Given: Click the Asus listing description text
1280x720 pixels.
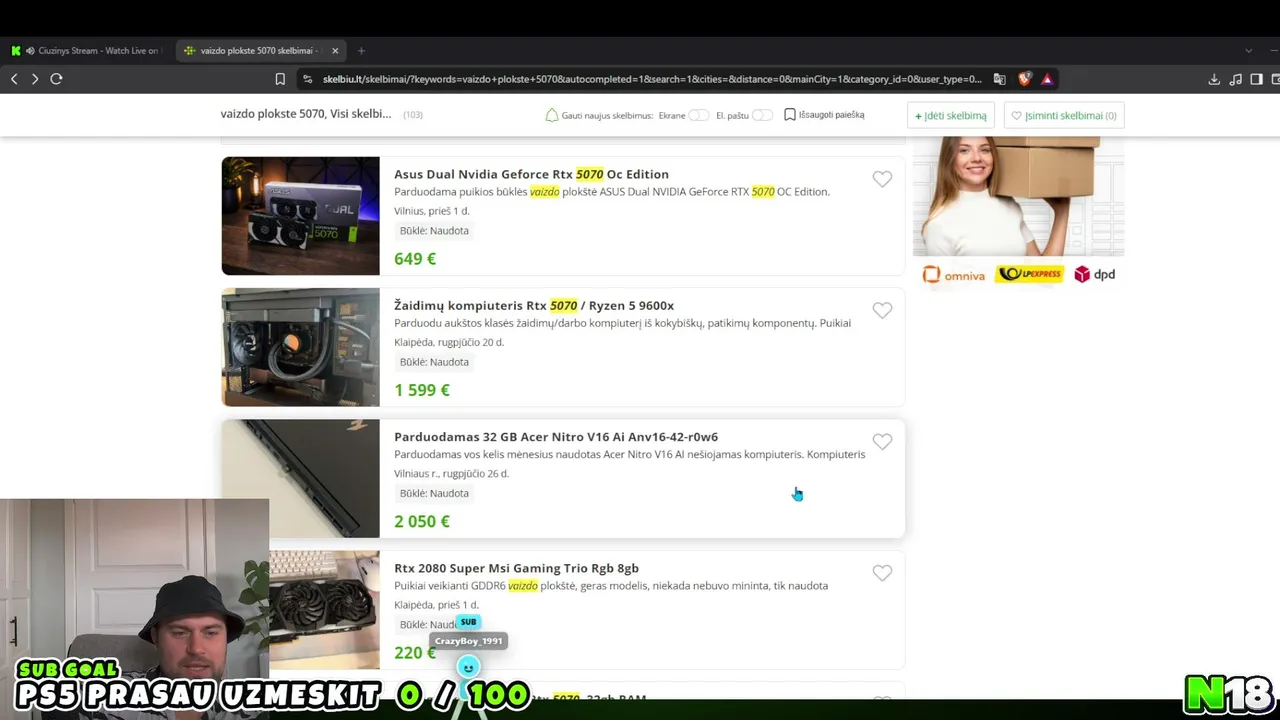Looking at the screenshot, I should point(612,192).
